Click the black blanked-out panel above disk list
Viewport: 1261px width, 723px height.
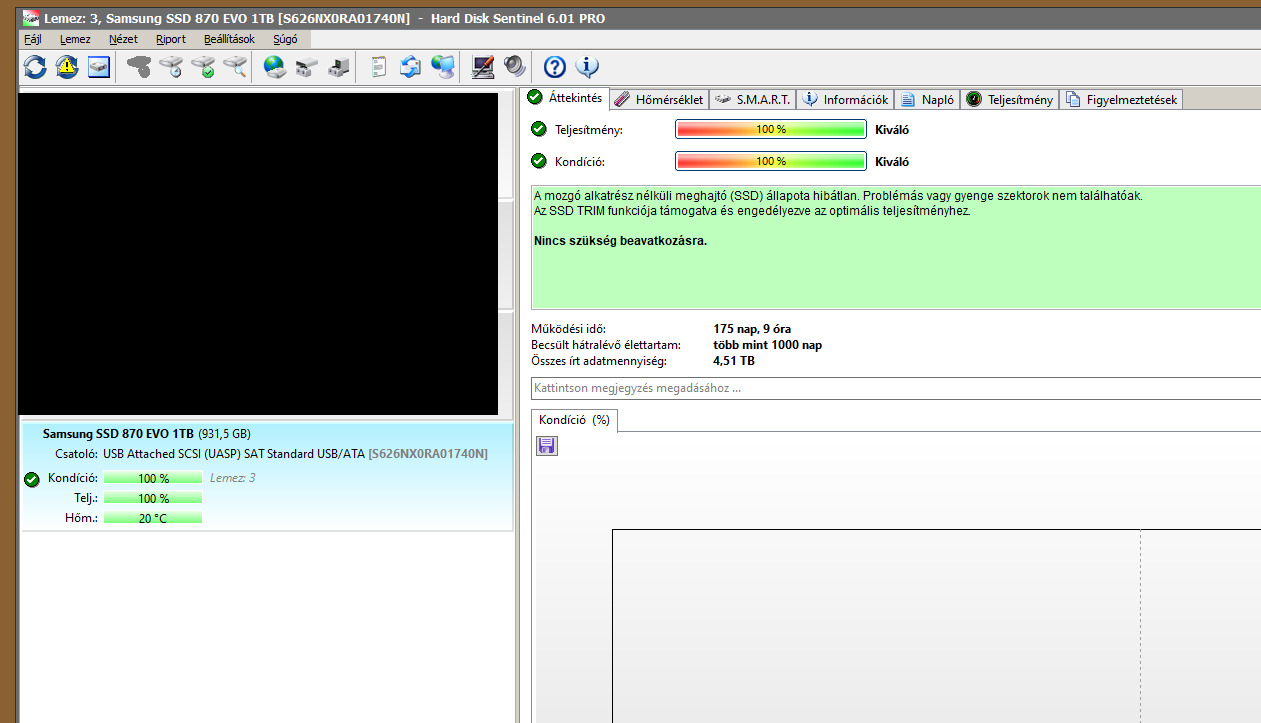click(258, 254)
